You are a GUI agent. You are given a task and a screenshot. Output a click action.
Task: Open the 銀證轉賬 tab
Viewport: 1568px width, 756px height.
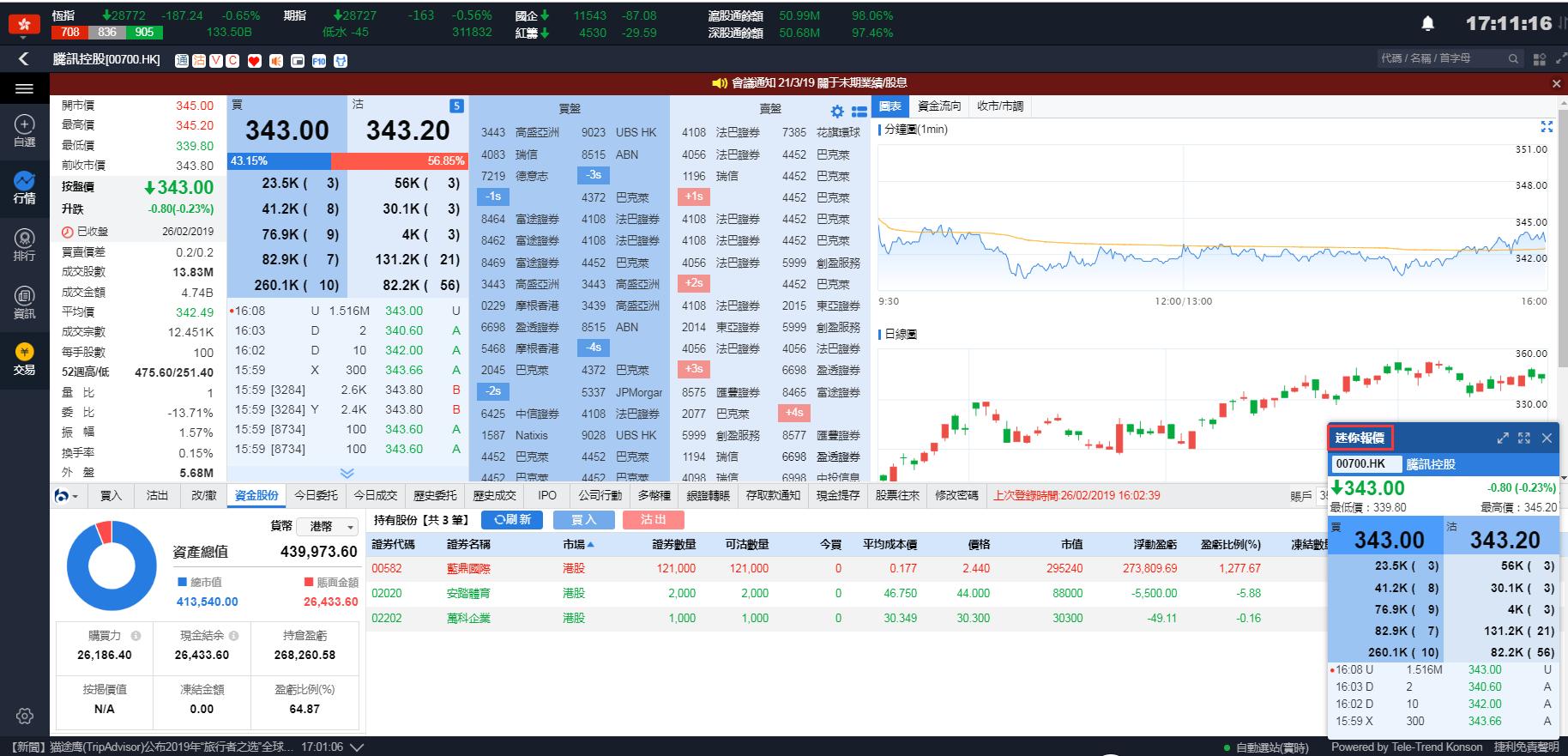709,495
